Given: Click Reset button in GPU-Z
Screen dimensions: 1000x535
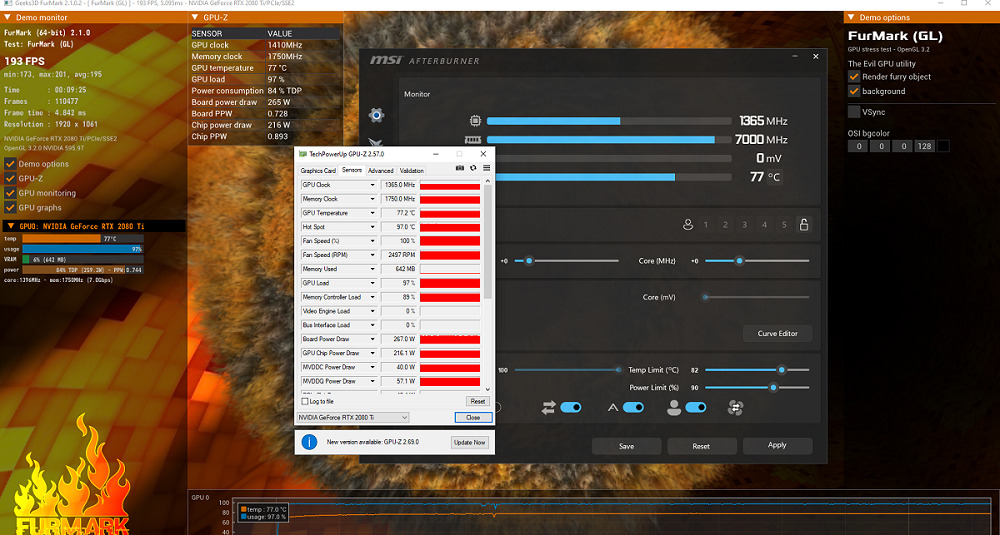Looking at the screenshot, I should [478, 402].
